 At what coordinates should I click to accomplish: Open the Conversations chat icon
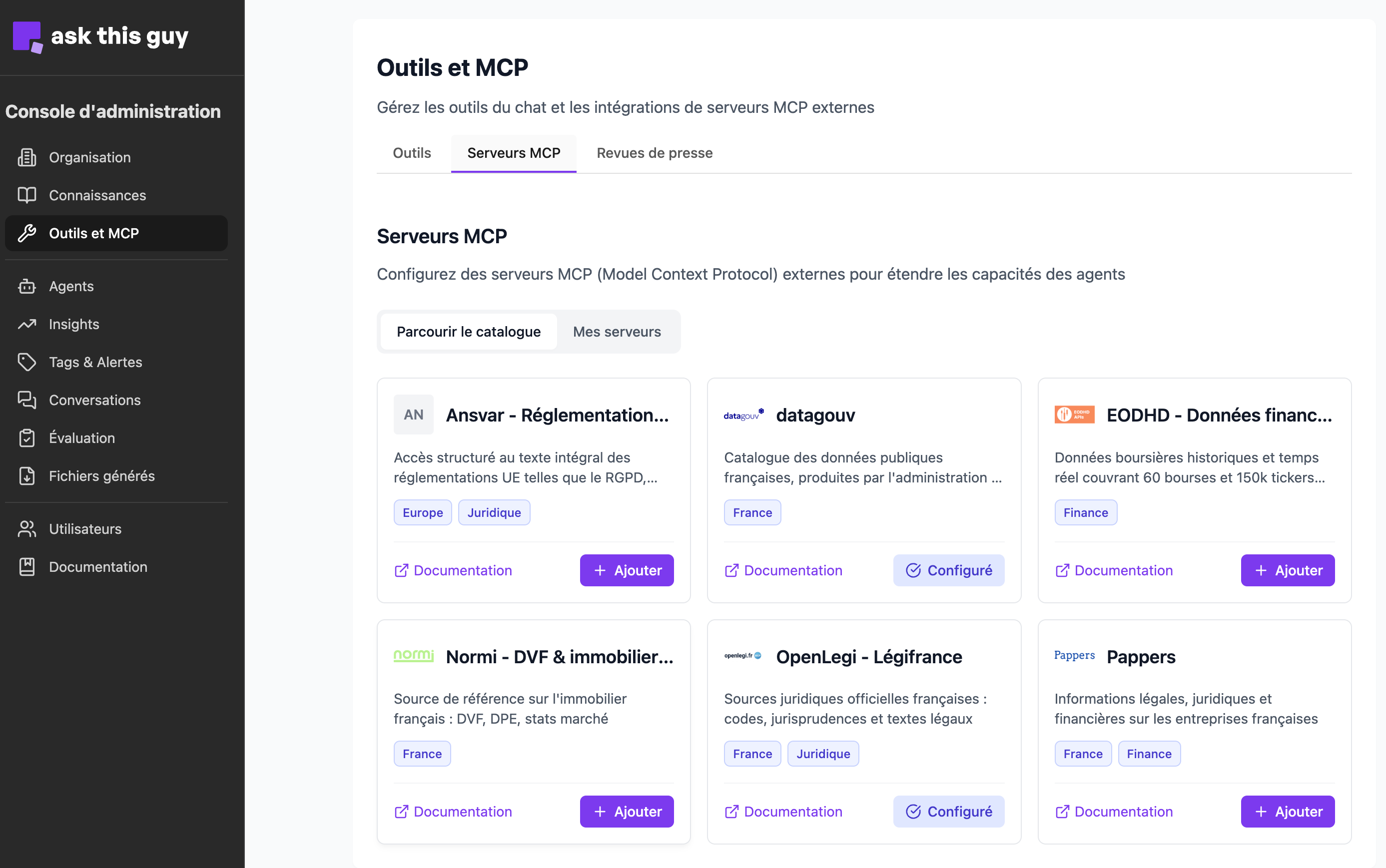click(27, 400)
